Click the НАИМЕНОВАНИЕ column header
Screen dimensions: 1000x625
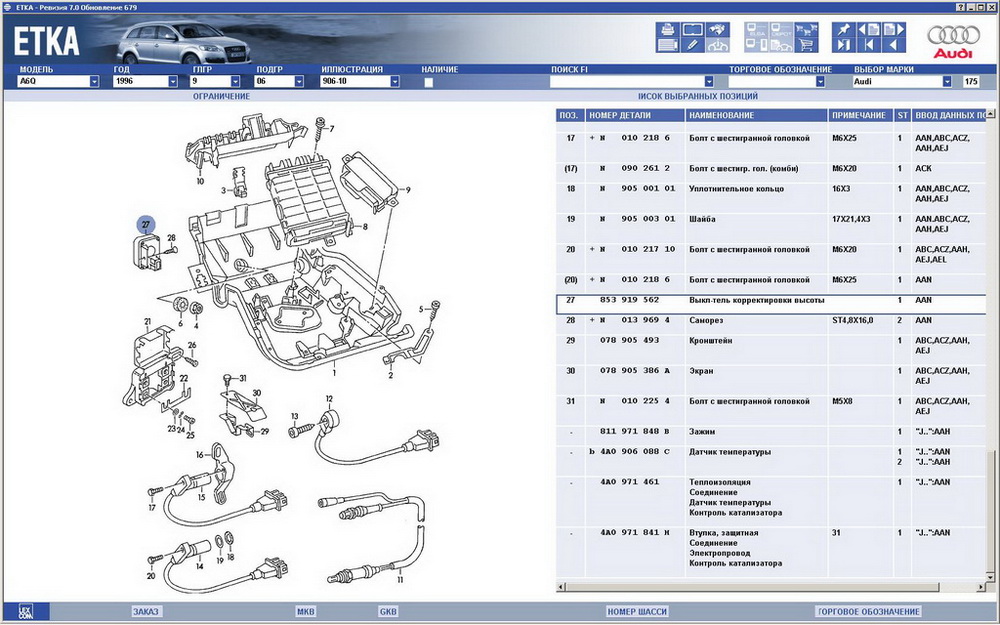tap(756, 115)
